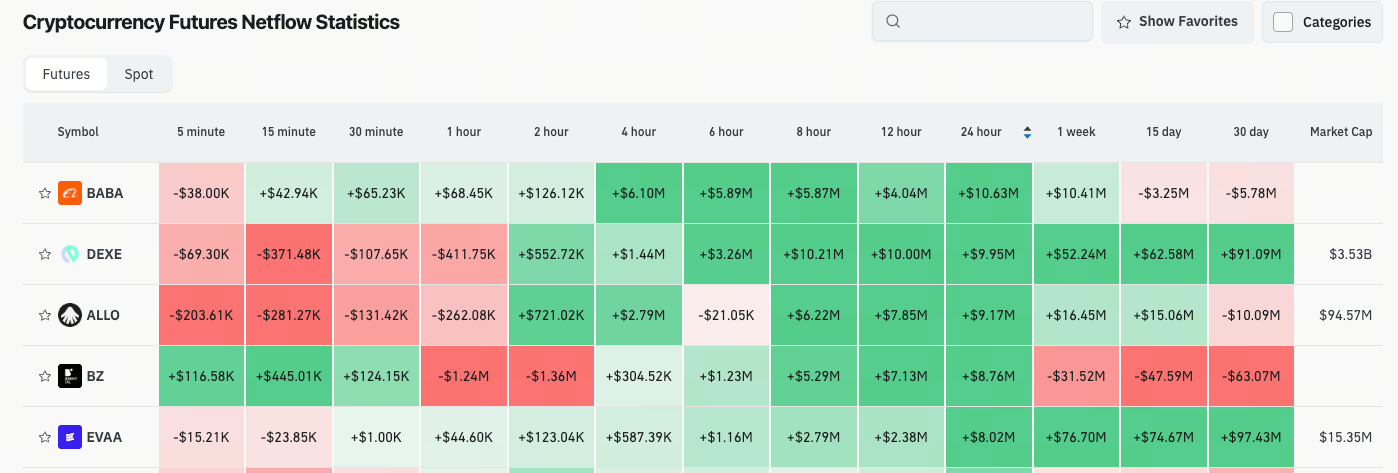The image size is (1398, 473).
Task: Sort by the 30 minute column
Action: 376,132
